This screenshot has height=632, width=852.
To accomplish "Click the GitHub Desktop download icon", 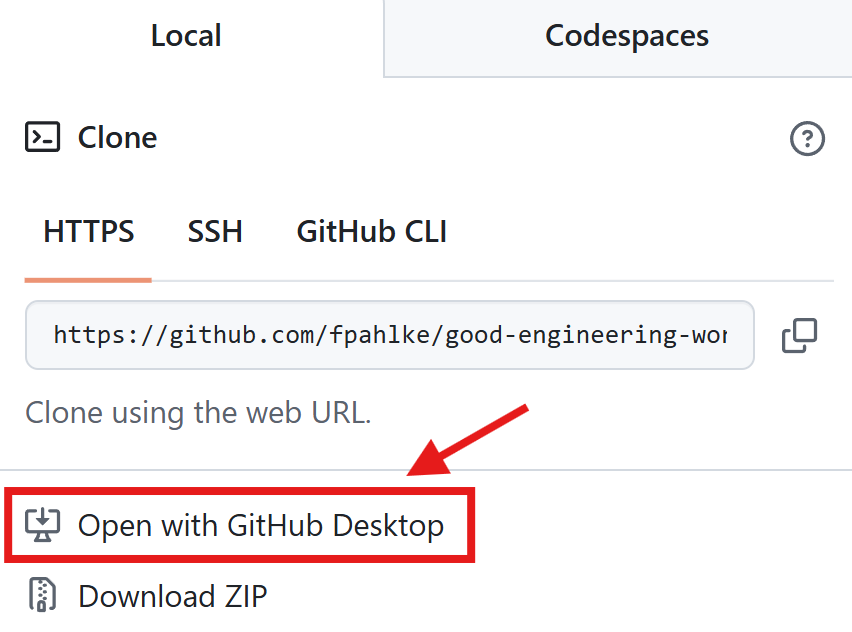I will pos(43,525).
